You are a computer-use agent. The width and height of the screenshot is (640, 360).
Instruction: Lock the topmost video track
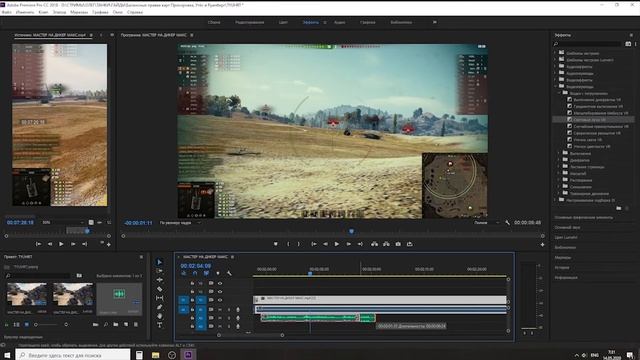tap(192, 283)
